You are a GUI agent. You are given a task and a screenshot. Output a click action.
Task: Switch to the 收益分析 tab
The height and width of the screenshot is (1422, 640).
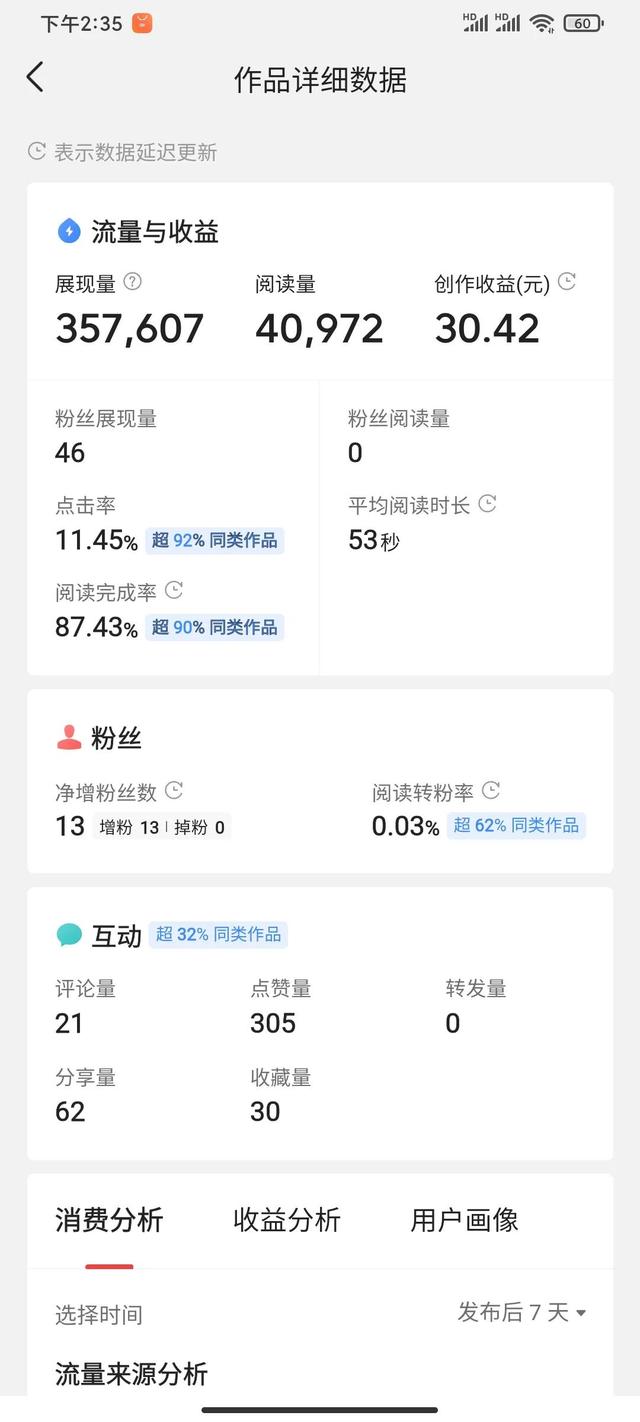pos(287,1219)
